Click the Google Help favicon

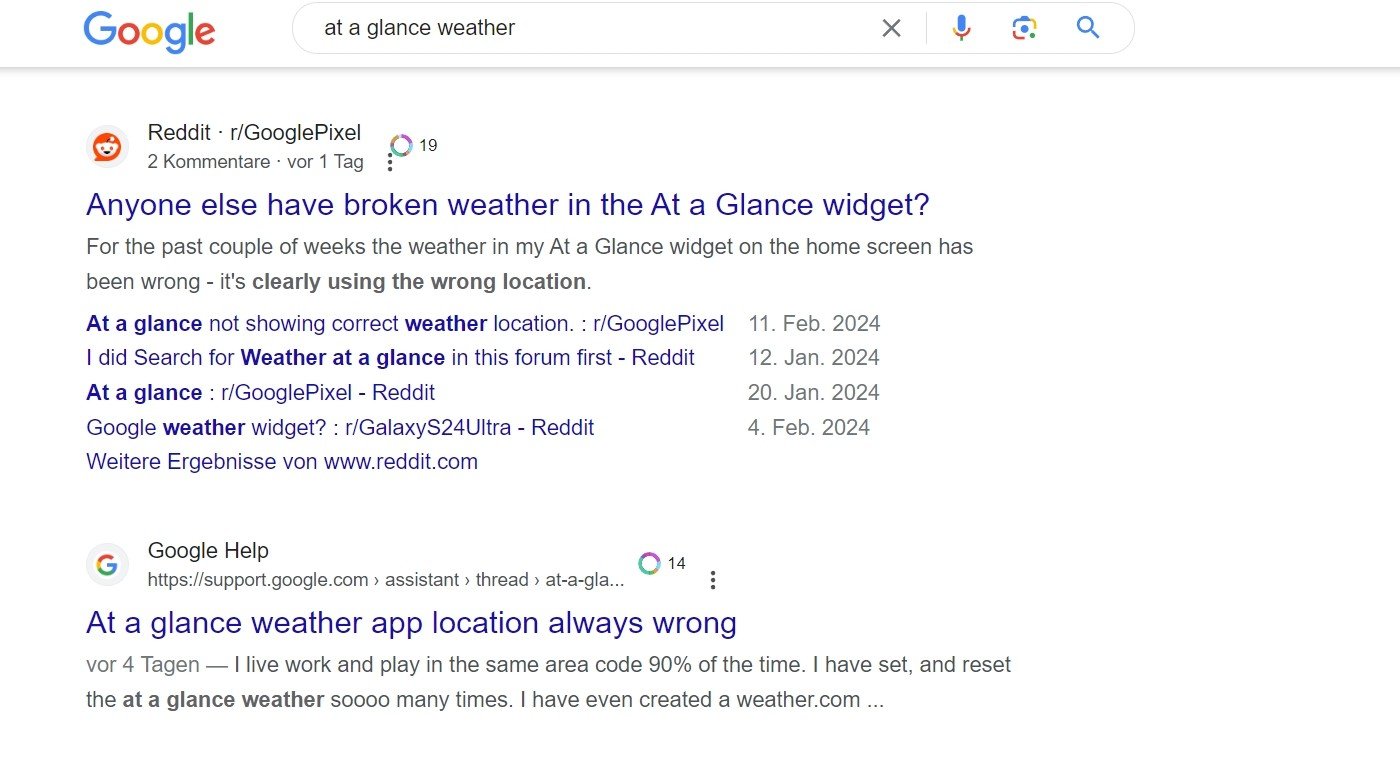pyautogui.click(x=107, y=565)
